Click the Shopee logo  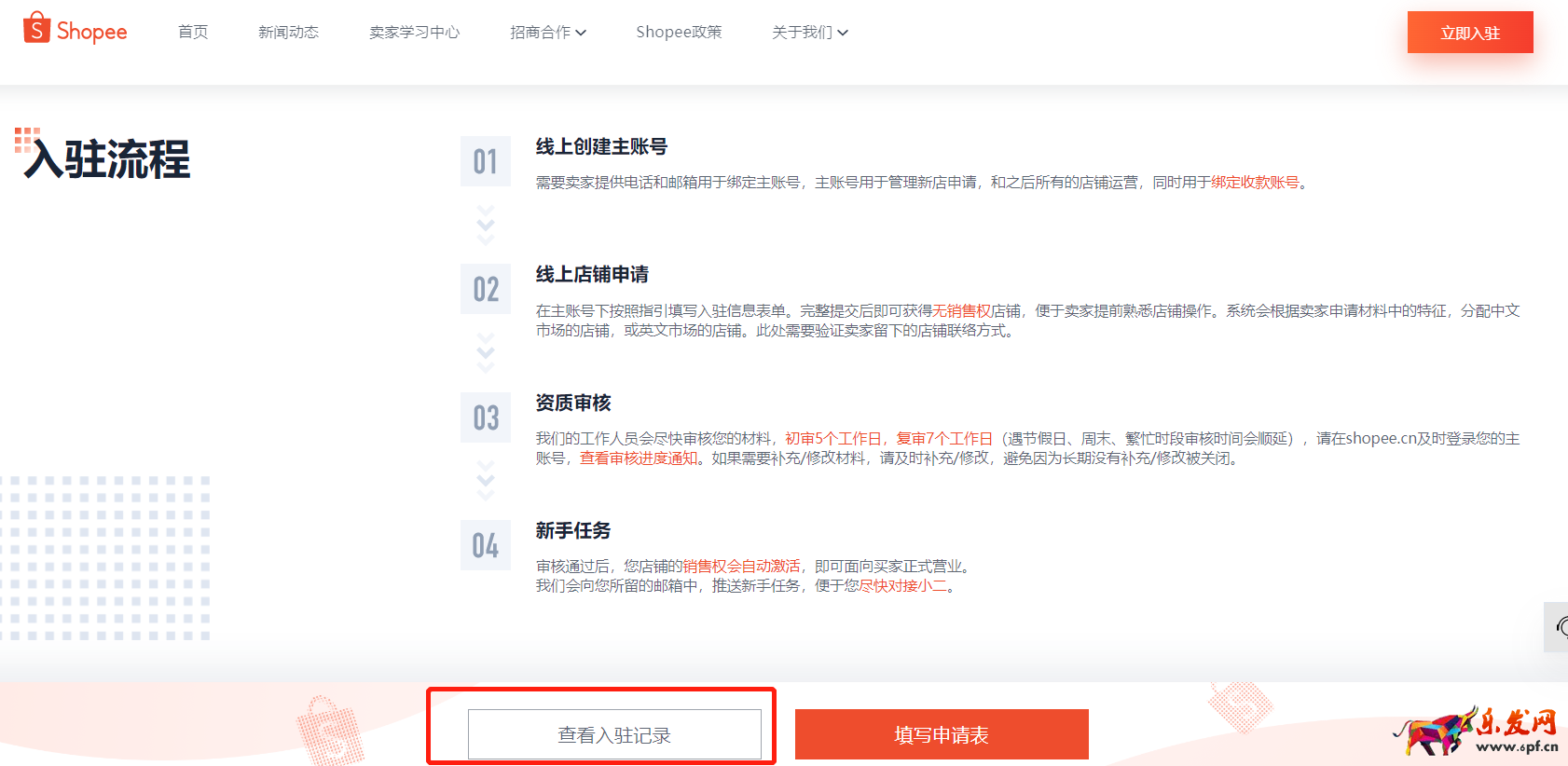(75, 30)
